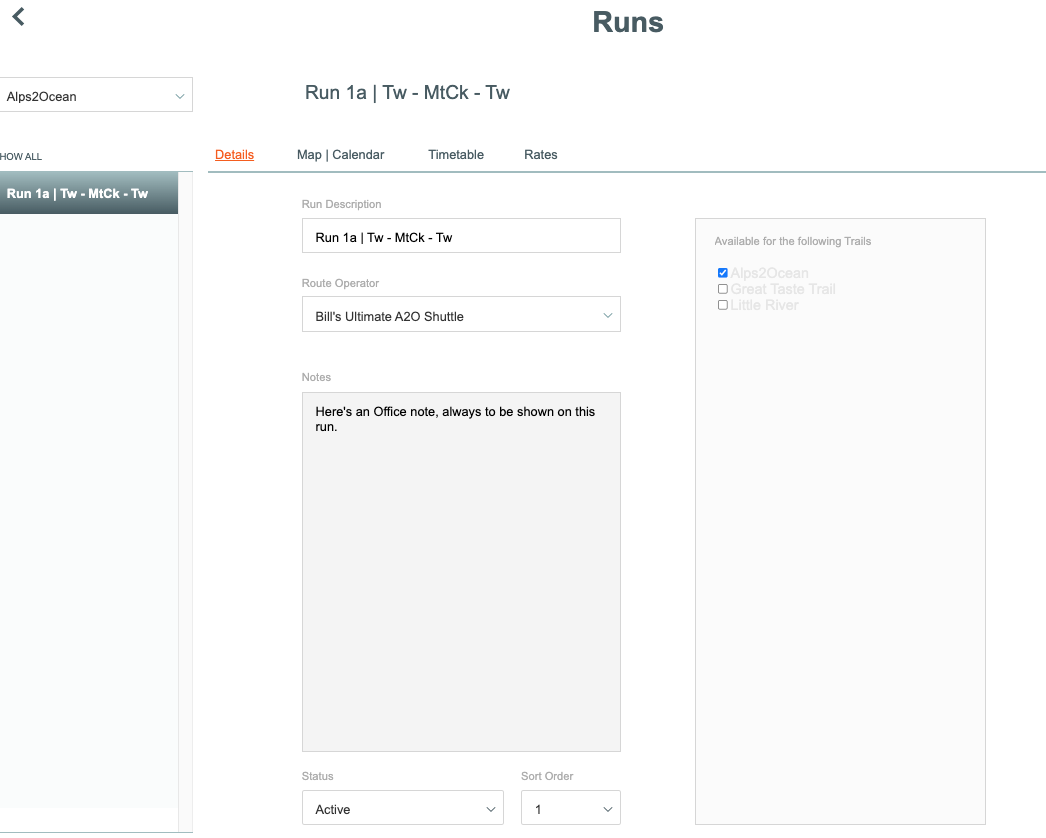Click the SHOW ALL link

pos(21,156)
